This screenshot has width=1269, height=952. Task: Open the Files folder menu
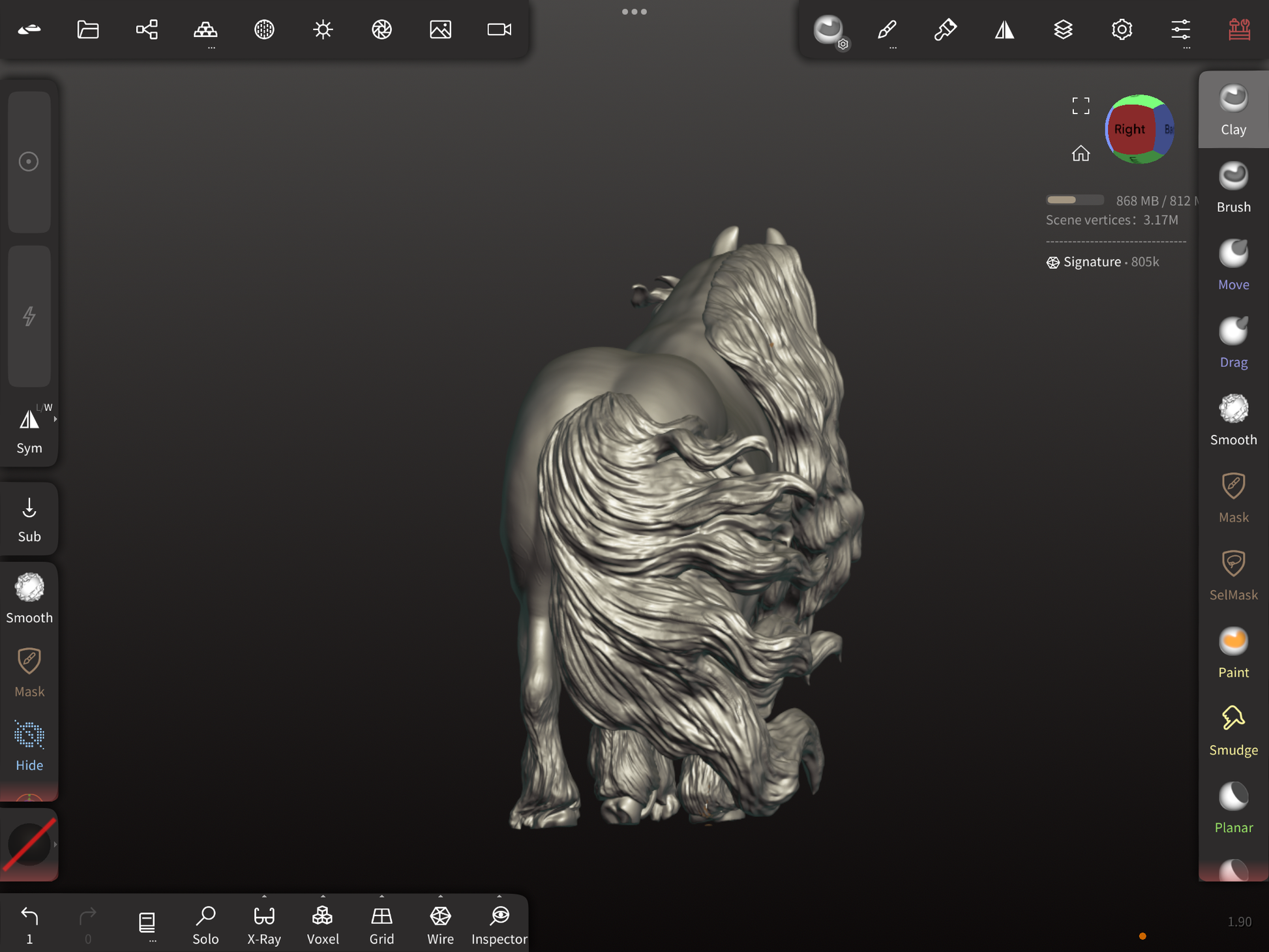point(88,29)
